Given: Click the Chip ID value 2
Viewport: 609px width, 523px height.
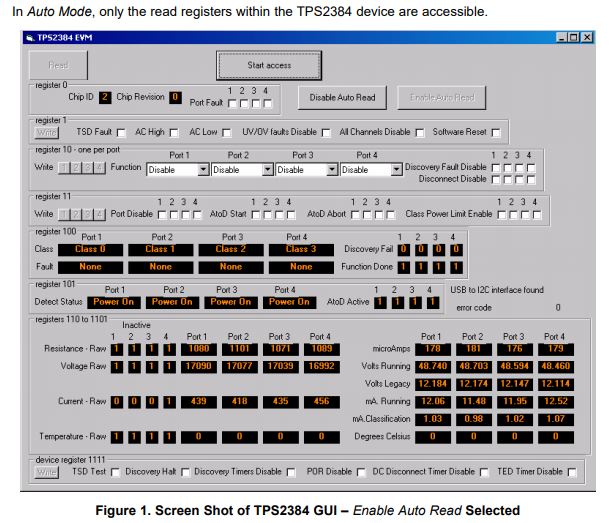Looking at the screenshot, I should [105, 97].
